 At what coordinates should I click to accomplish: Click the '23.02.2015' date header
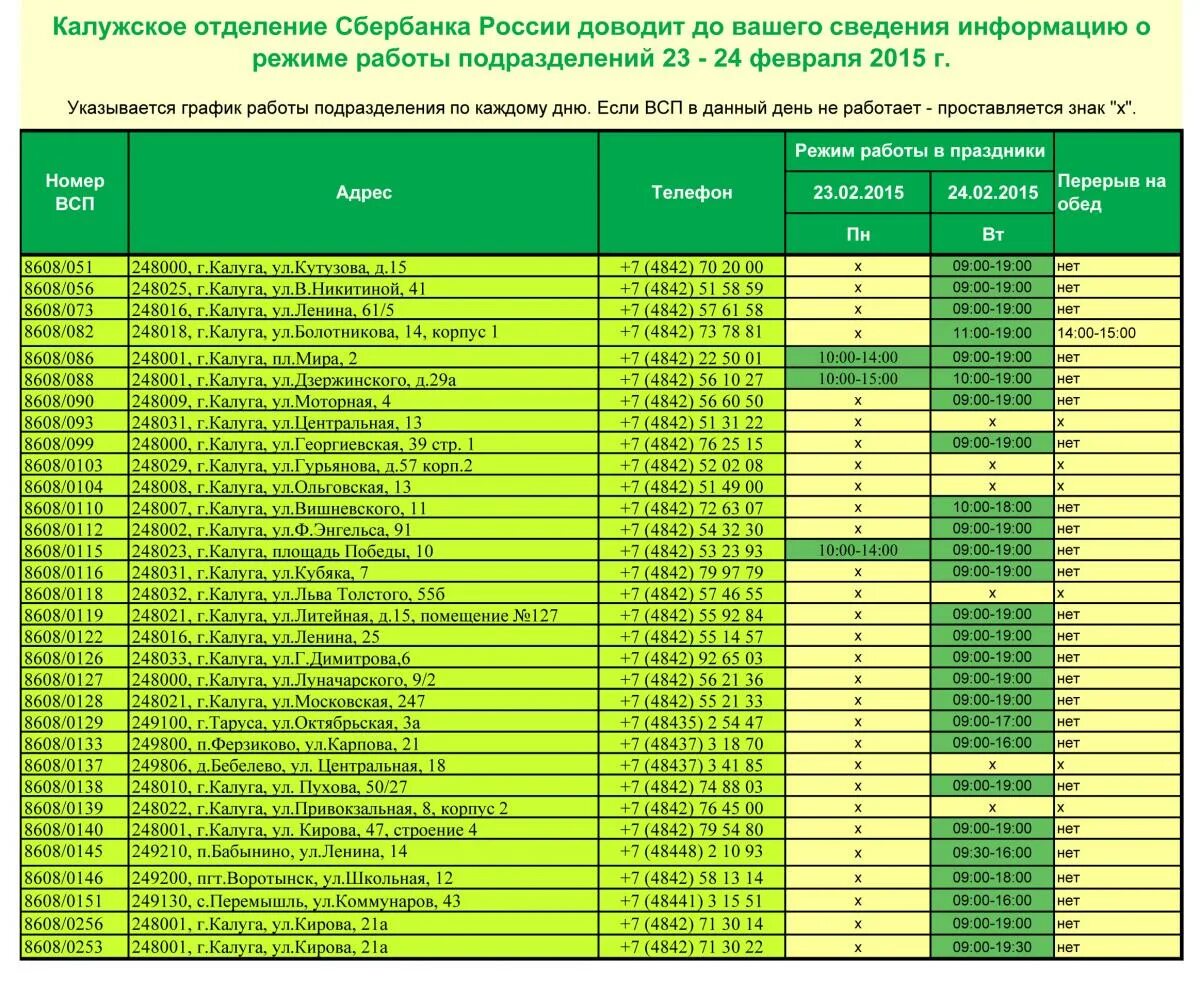click(858, 193)
